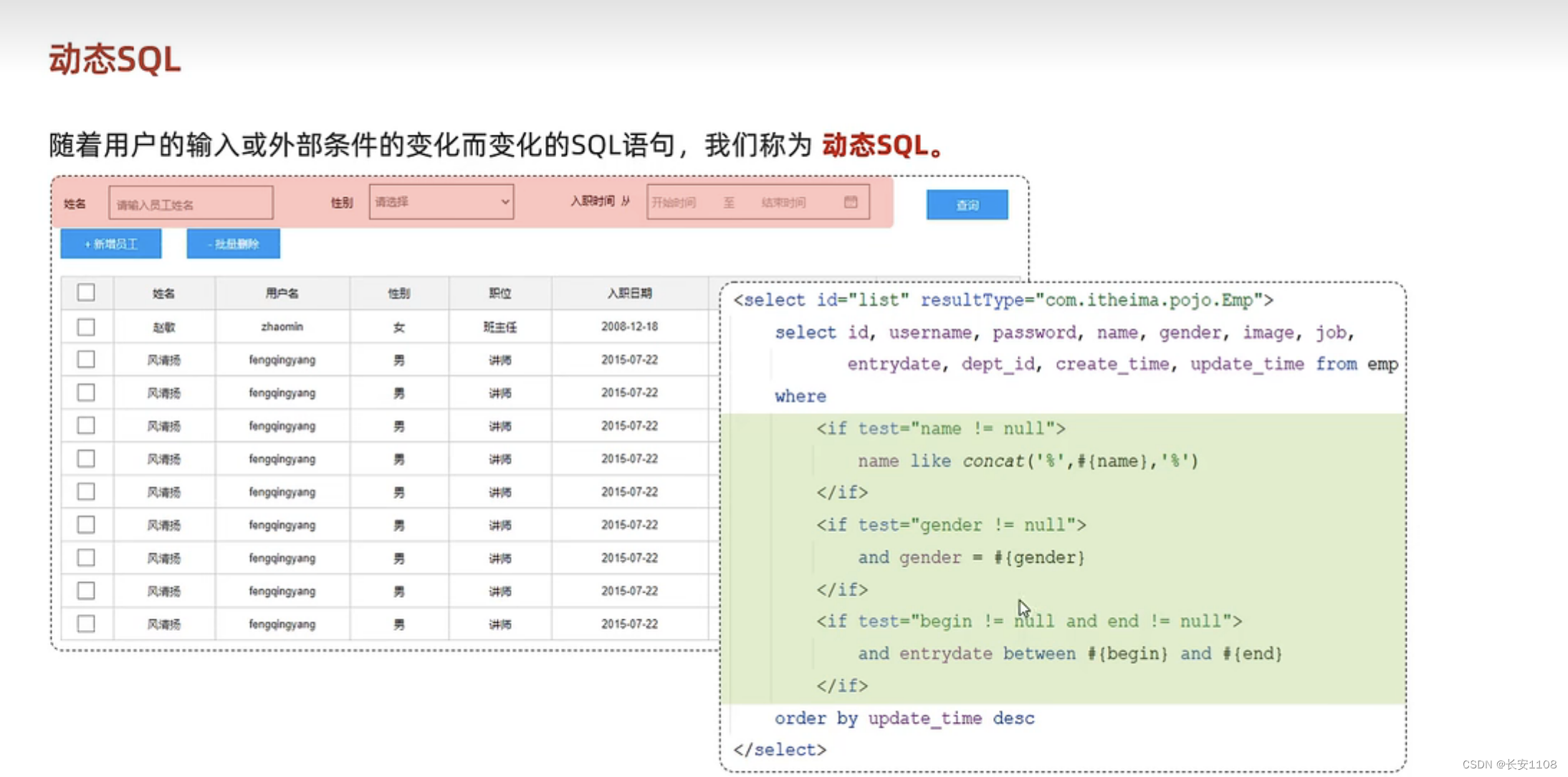Click the order by update_time desc line
Image resolution: width=1568 pixels, height=777 pixels.
point(904,718)
